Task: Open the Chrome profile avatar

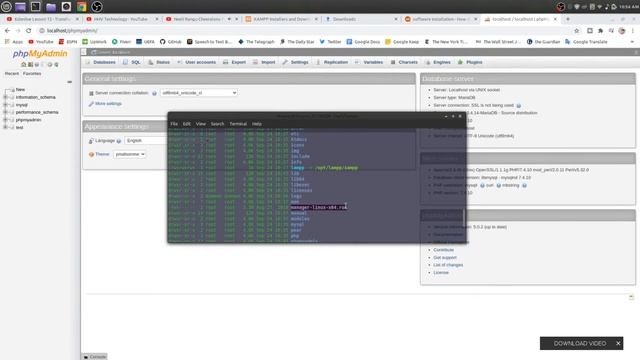Action: 622,31
